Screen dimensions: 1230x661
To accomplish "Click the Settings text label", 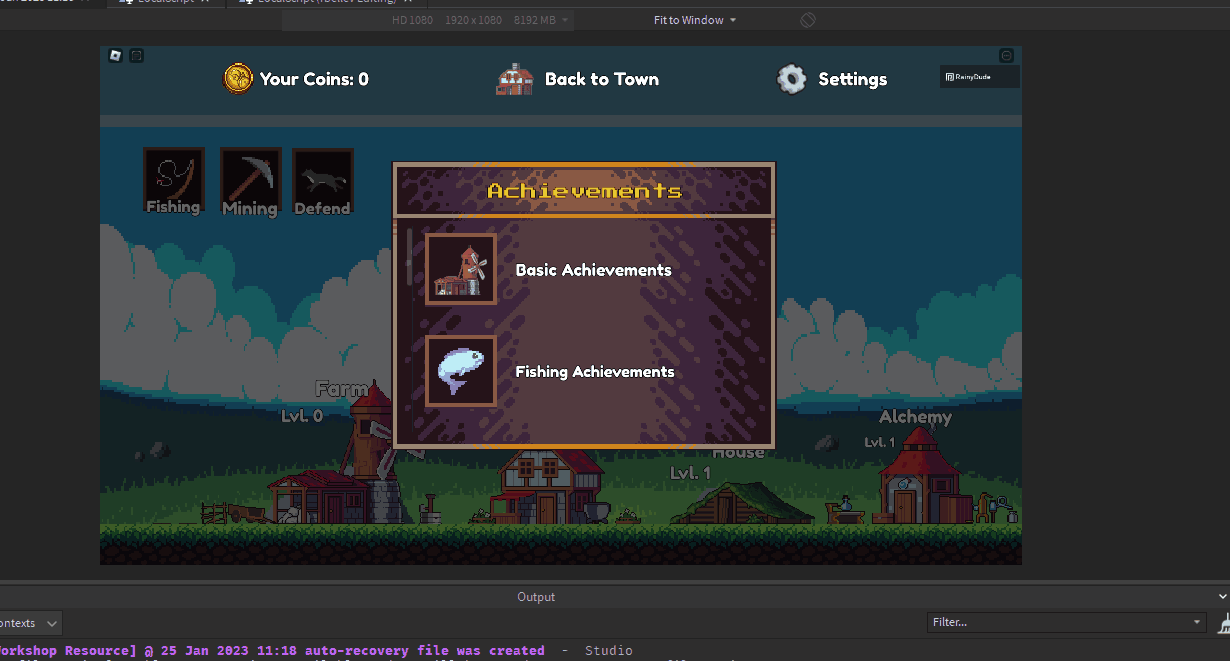I will coord(853,79).
